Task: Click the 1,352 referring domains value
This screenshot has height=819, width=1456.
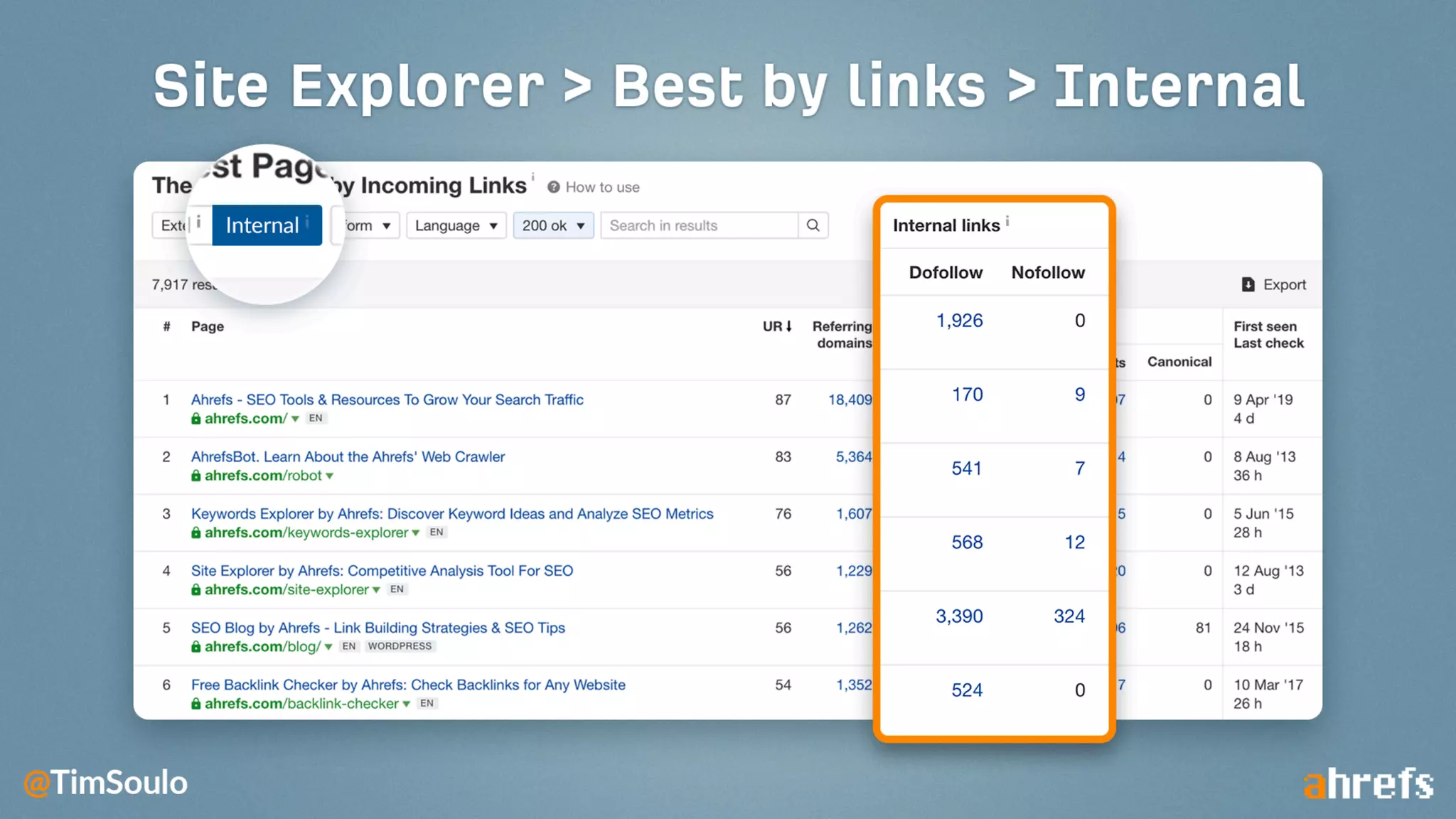Action: 854,685
